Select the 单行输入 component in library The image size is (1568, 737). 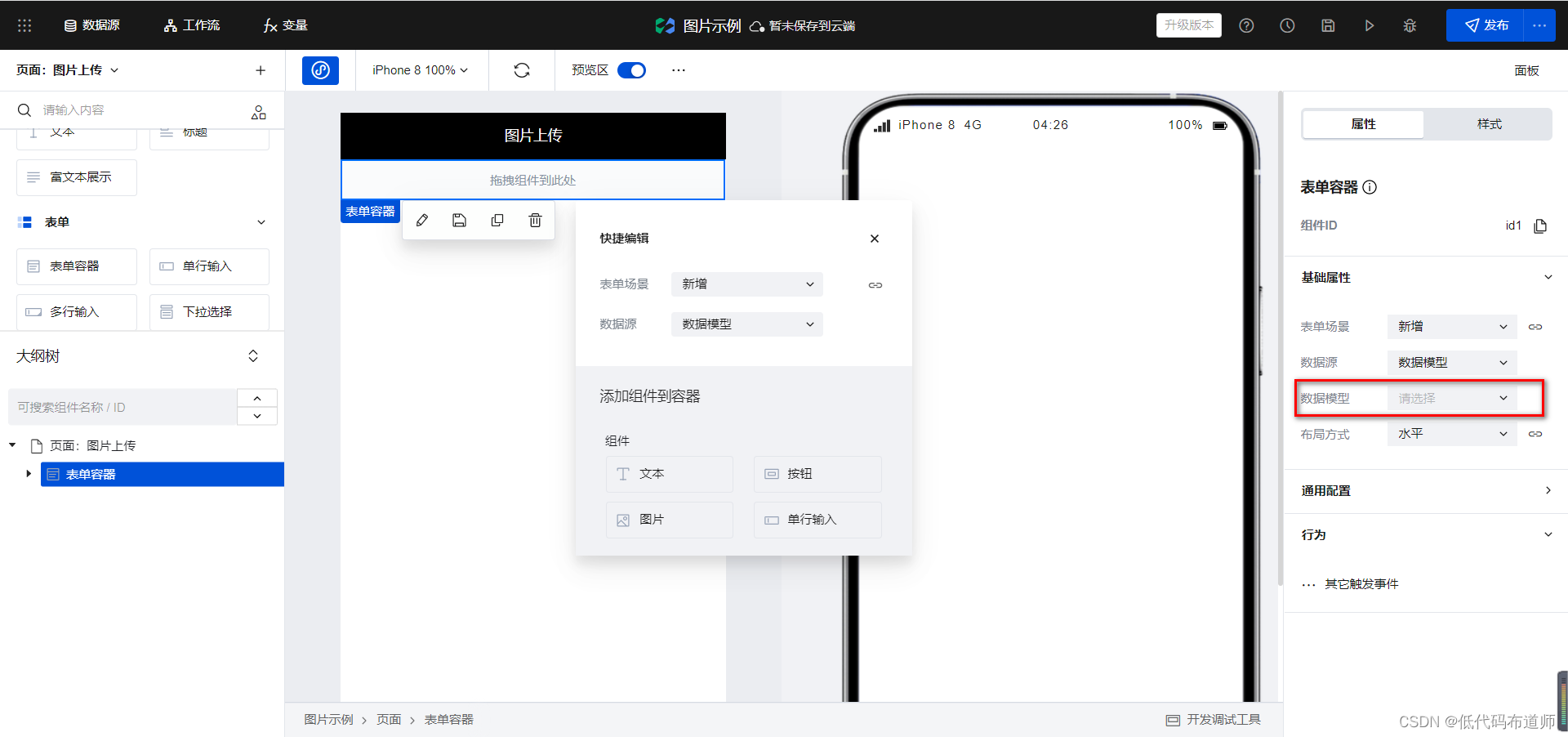[209, 266]
